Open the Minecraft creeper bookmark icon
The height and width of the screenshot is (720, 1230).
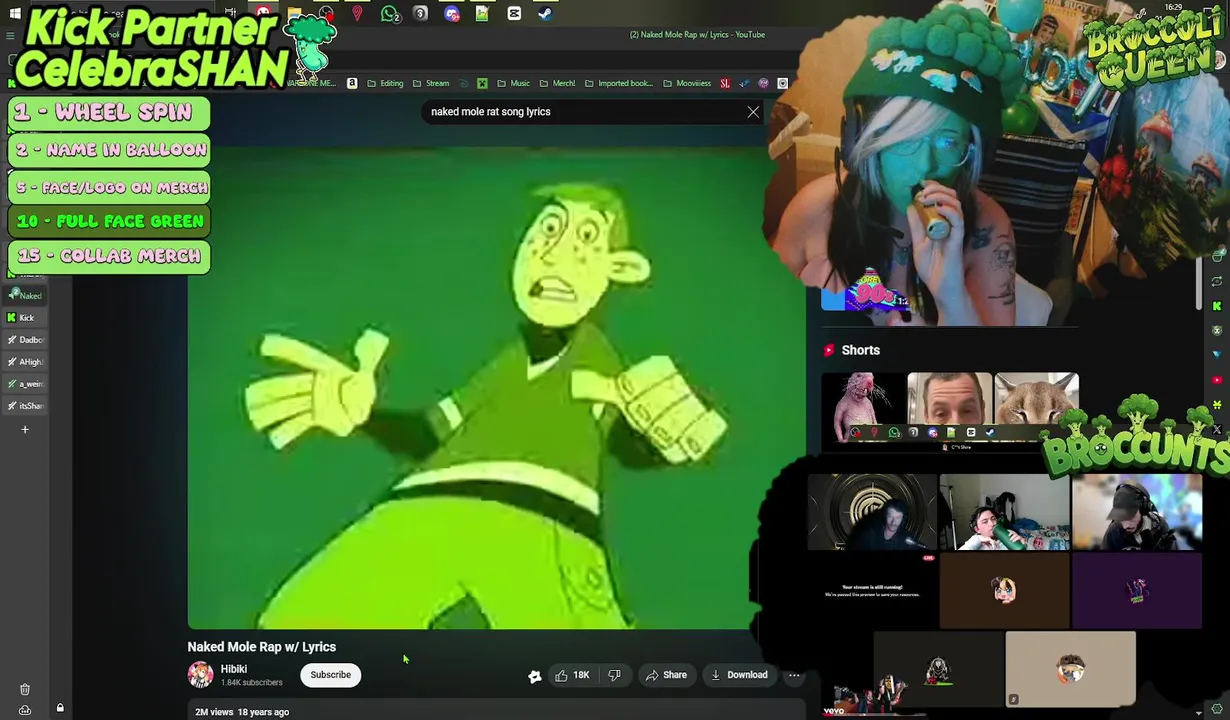[x=482, y=83]
